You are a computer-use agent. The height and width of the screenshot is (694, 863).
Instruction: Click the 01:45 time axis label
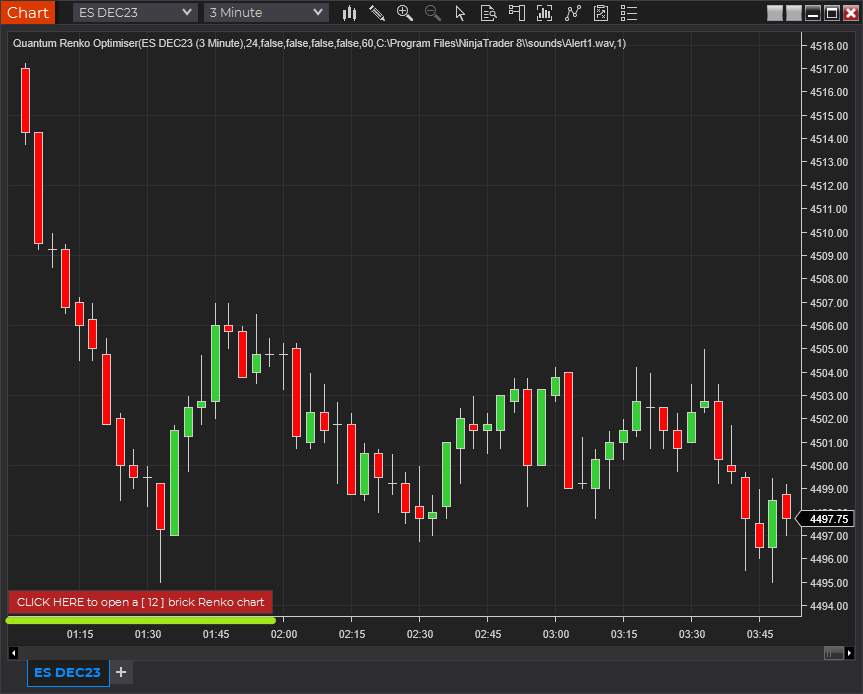pyautogui.click(x=216, y=634)
